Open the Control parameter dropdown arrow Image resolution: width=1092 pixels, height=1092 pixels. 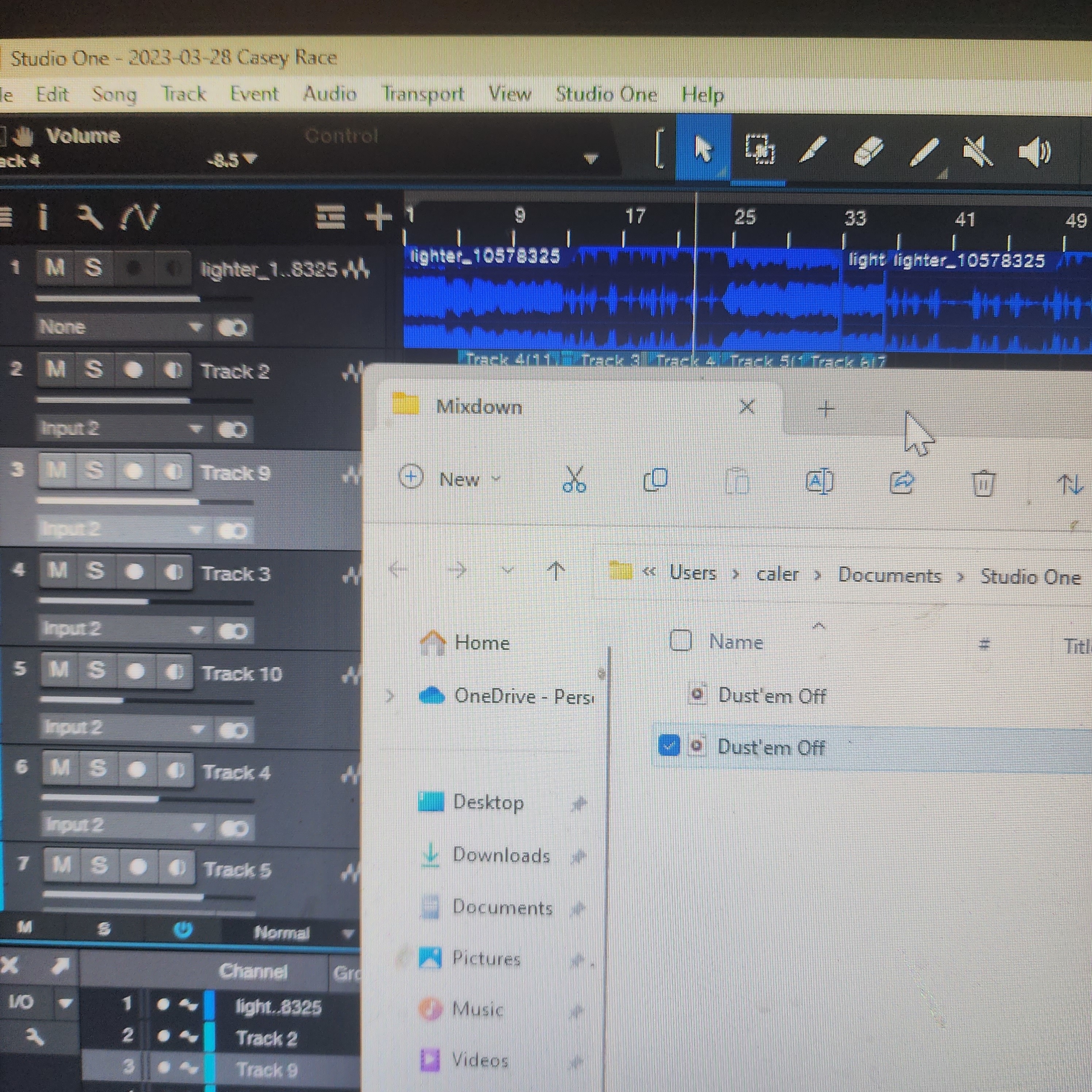pyautogui.click(x=591, y=159)
